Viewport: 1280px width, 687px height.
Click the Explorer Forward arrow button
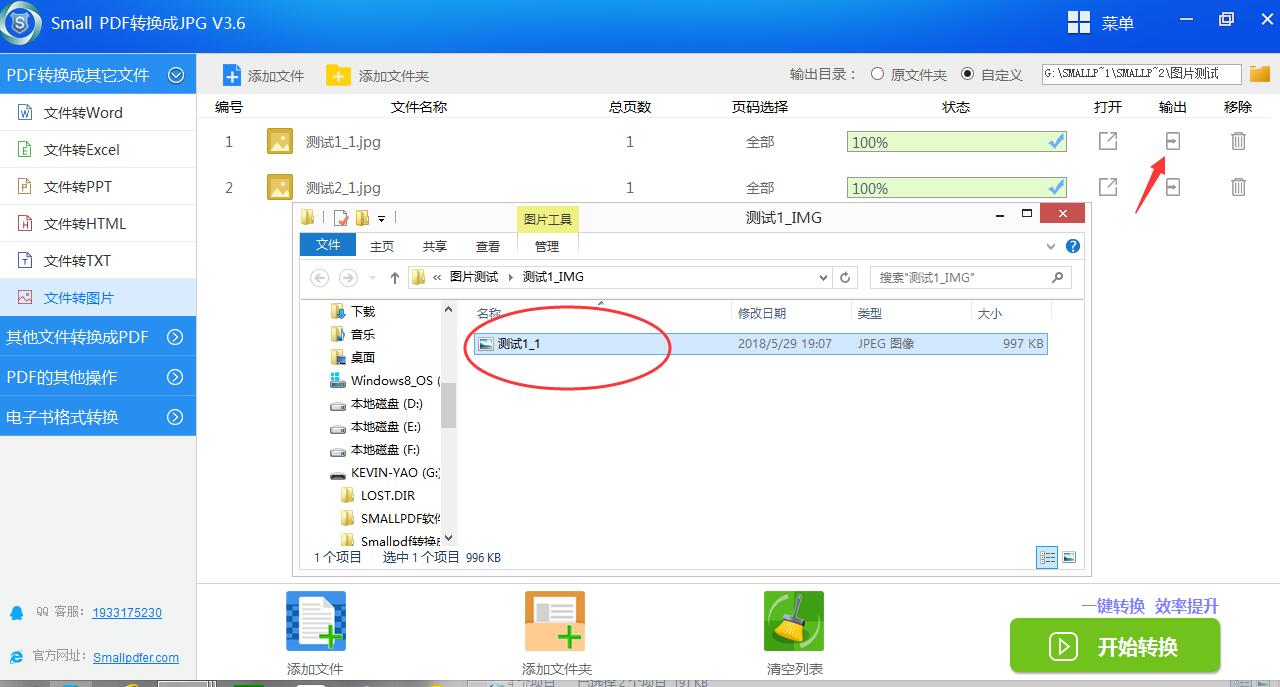348,278
